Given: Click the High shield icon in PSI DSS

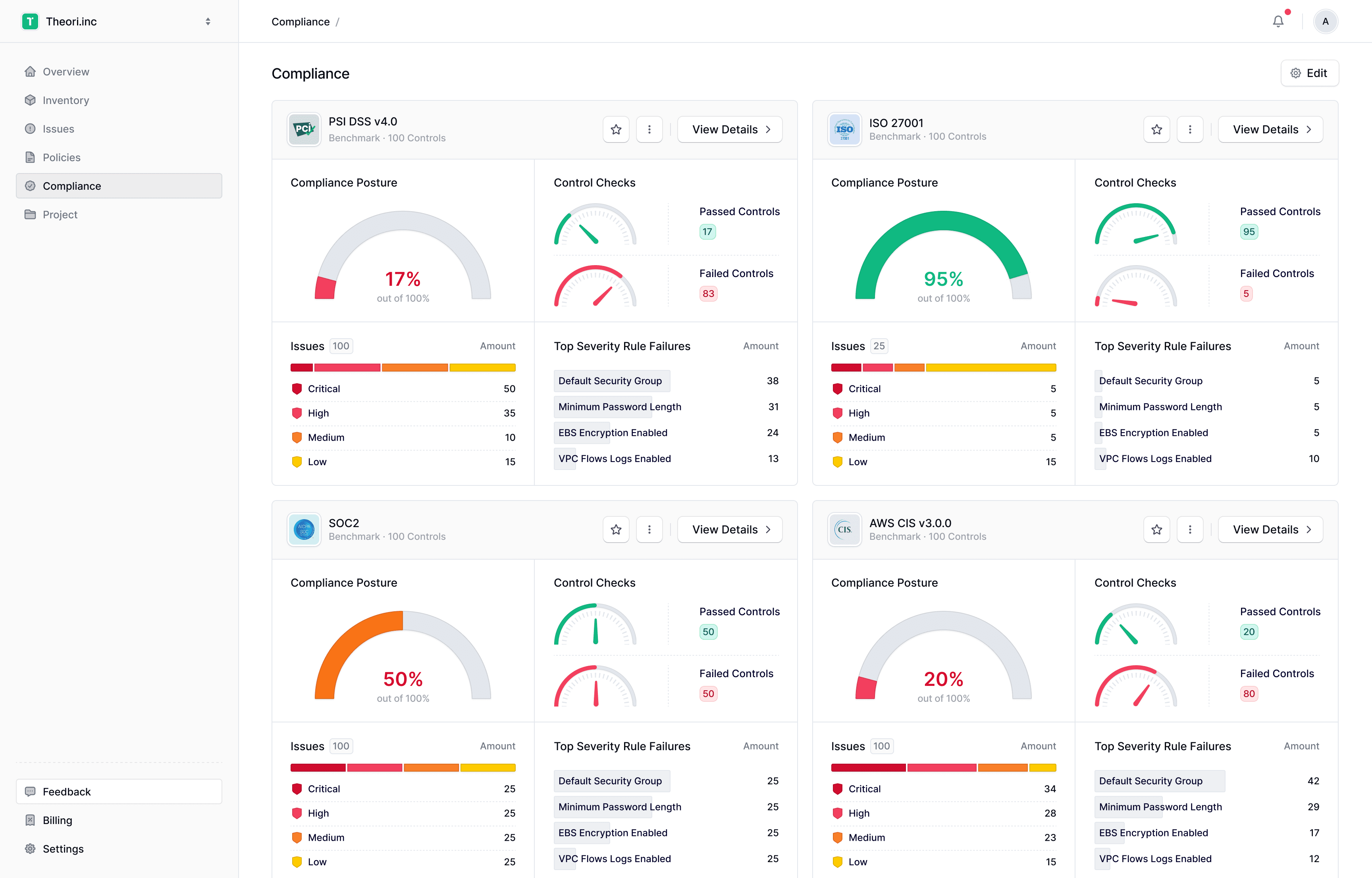Looking at the screenshot, I should (x=297, y=413).
